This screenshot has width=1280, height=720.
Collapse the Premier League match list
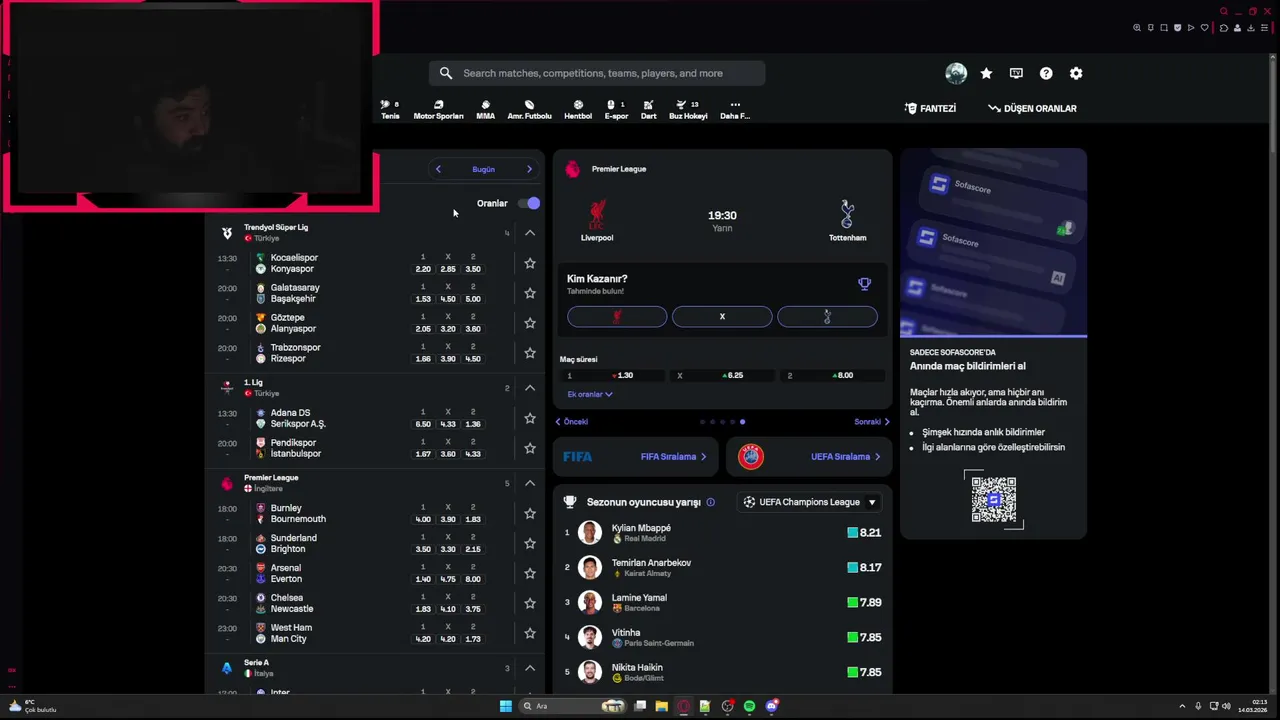[530, 483]
